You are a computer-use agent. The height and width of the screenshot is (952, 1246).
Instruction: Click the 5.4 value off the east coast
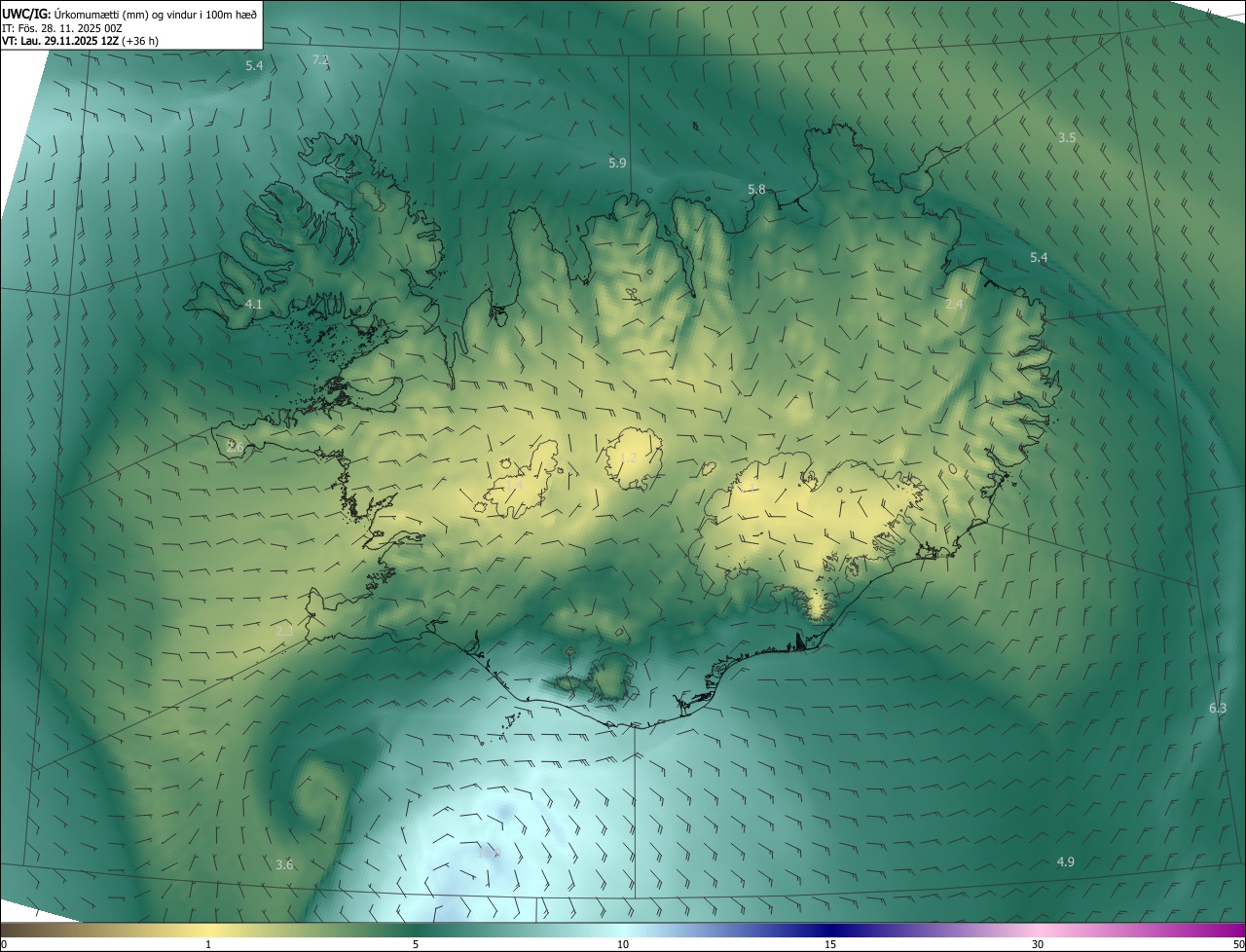coord(1039,257)
